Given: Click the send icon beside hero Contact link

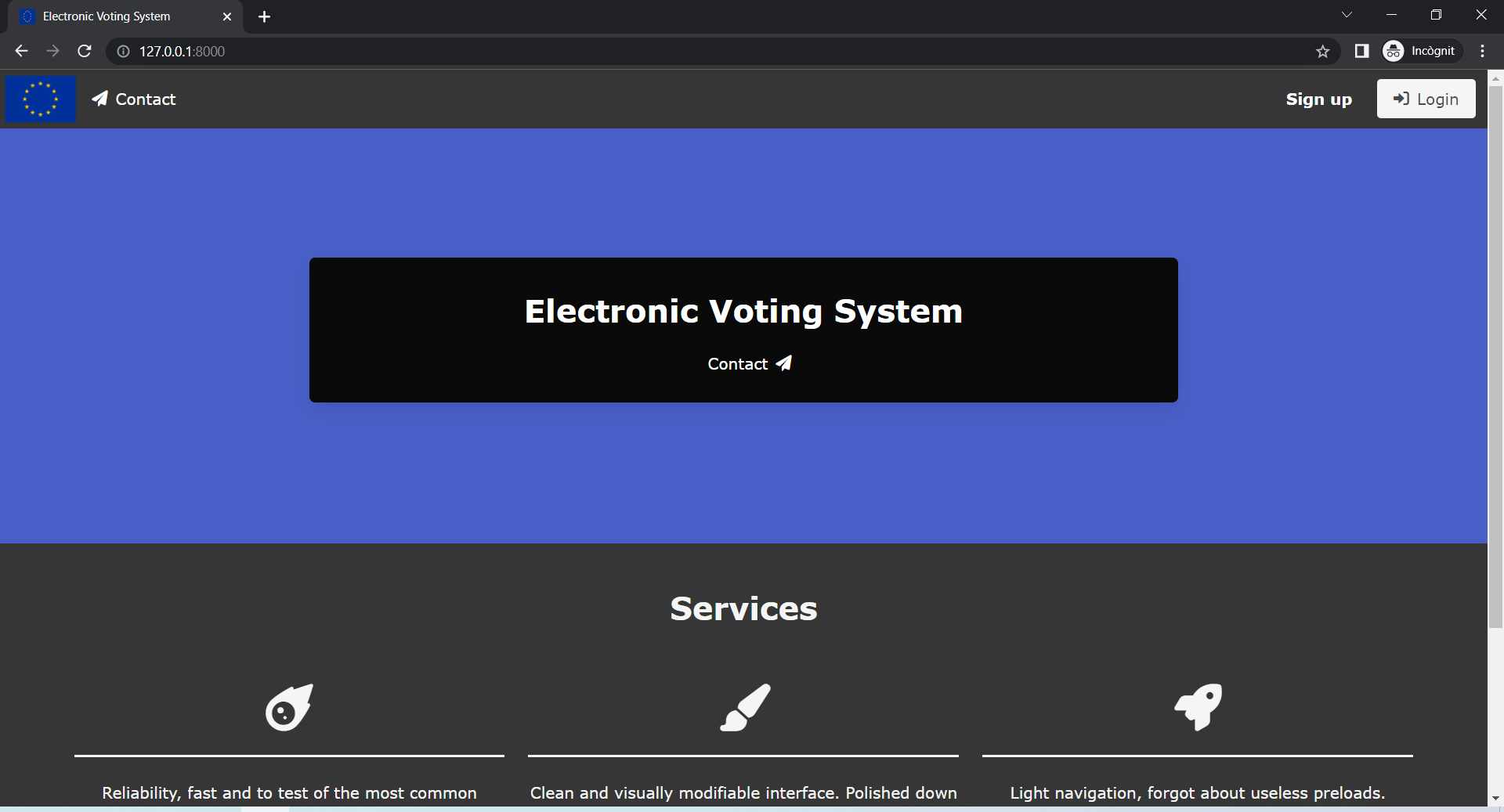Looking at the screenshot, I should (x=783, y=363).
